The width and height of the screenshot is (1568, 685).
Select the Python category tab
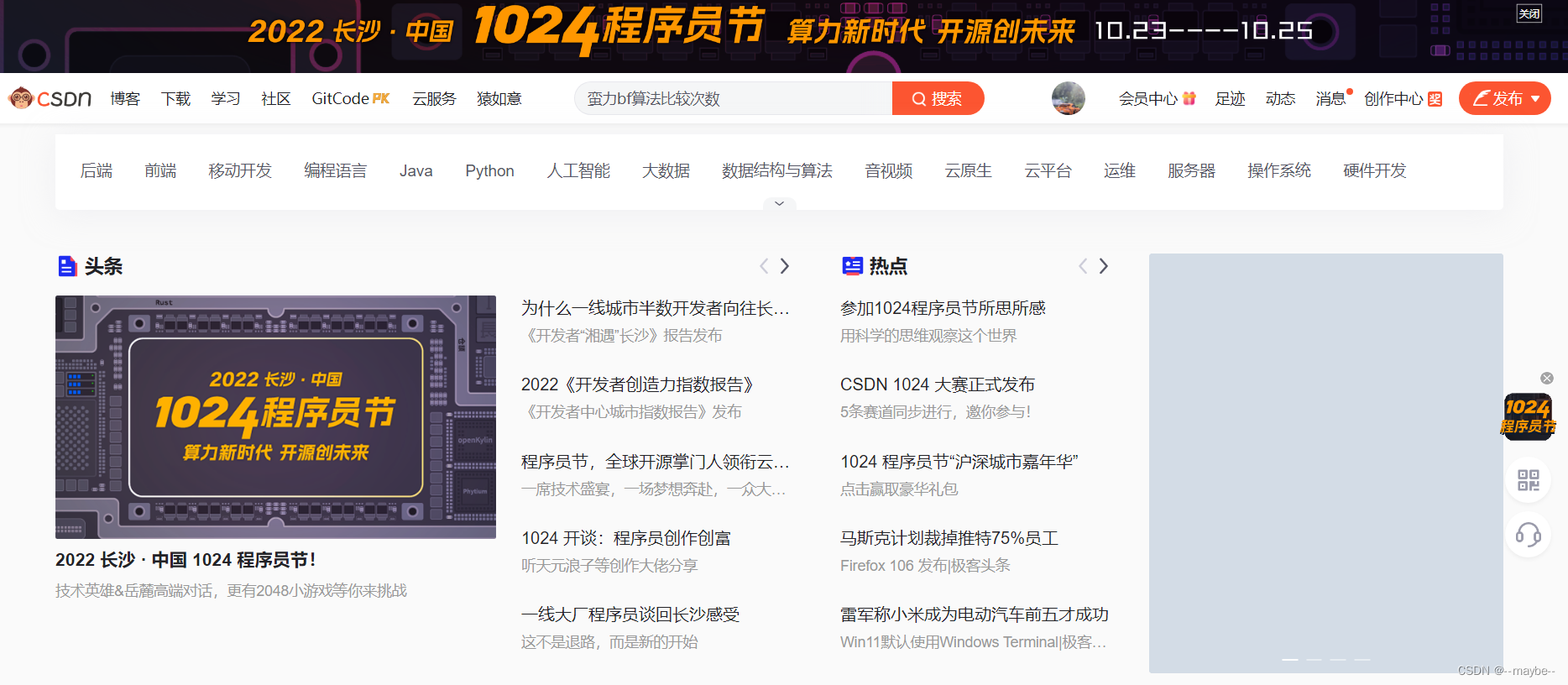[x=490, y=170]
